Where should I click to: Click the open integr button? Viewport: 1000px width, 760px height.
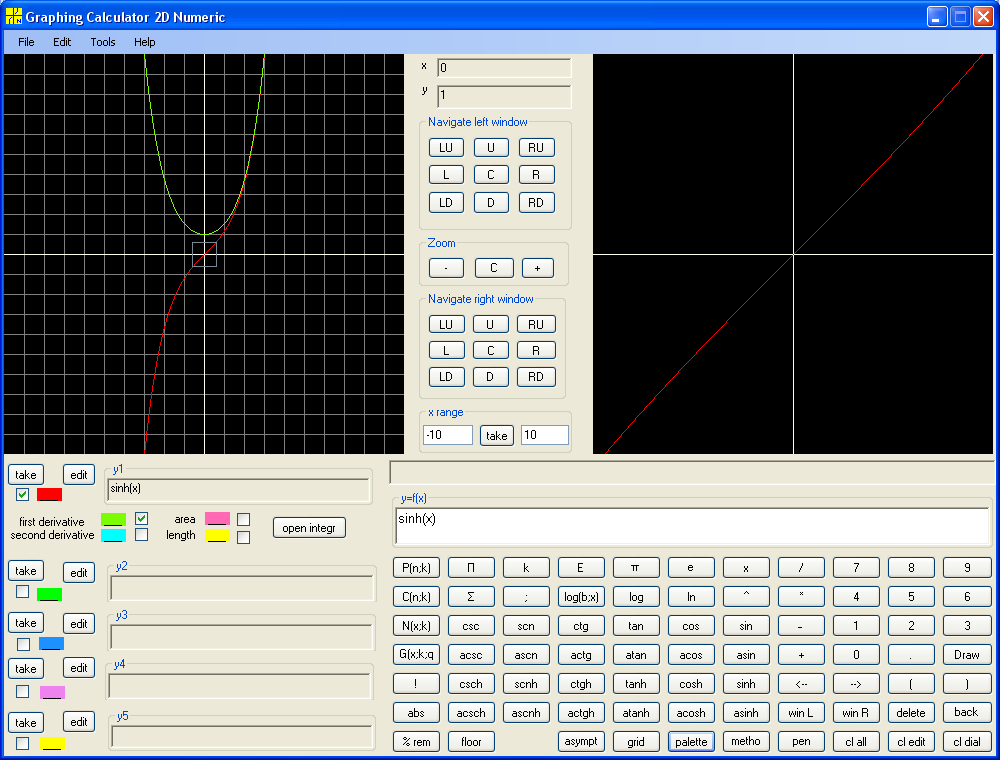(309, 528)
